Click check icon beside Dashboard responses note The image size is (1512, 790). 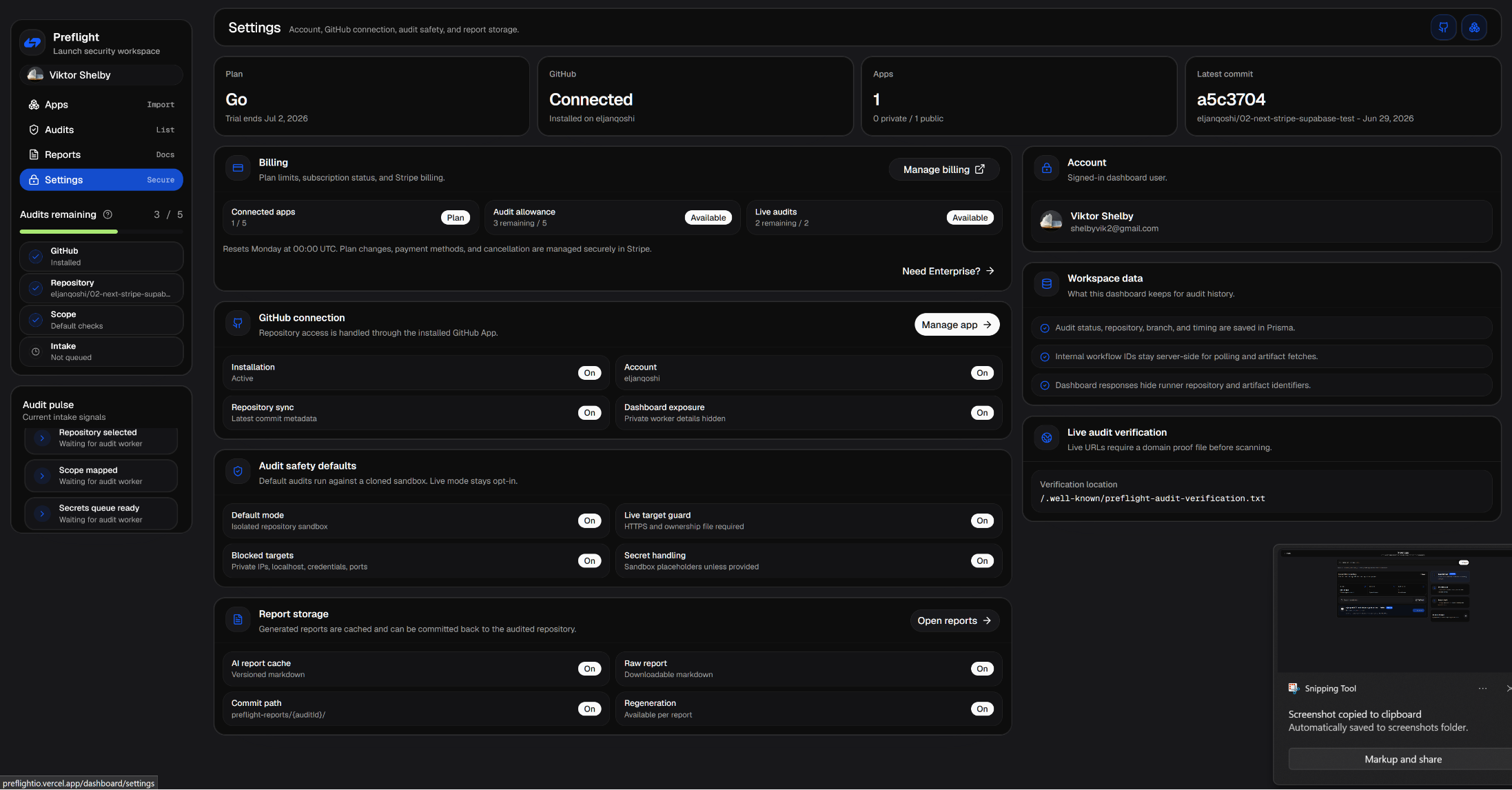point(1044,386)
